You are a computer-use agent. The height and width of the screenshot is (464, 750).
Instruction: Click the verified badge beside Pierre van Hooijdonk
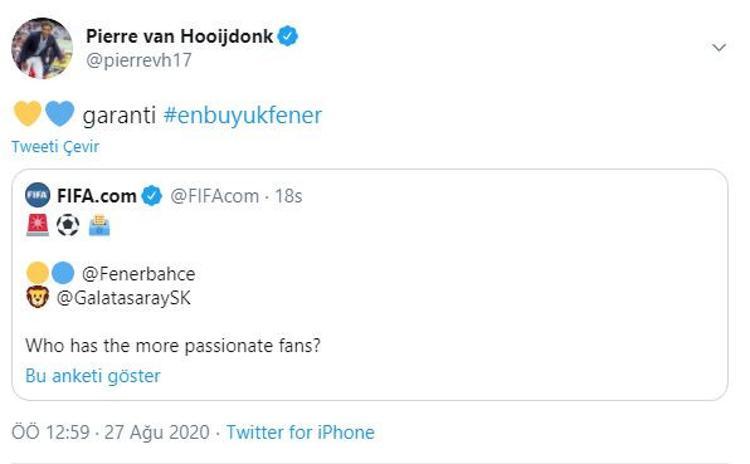click(x=288, y=37)
